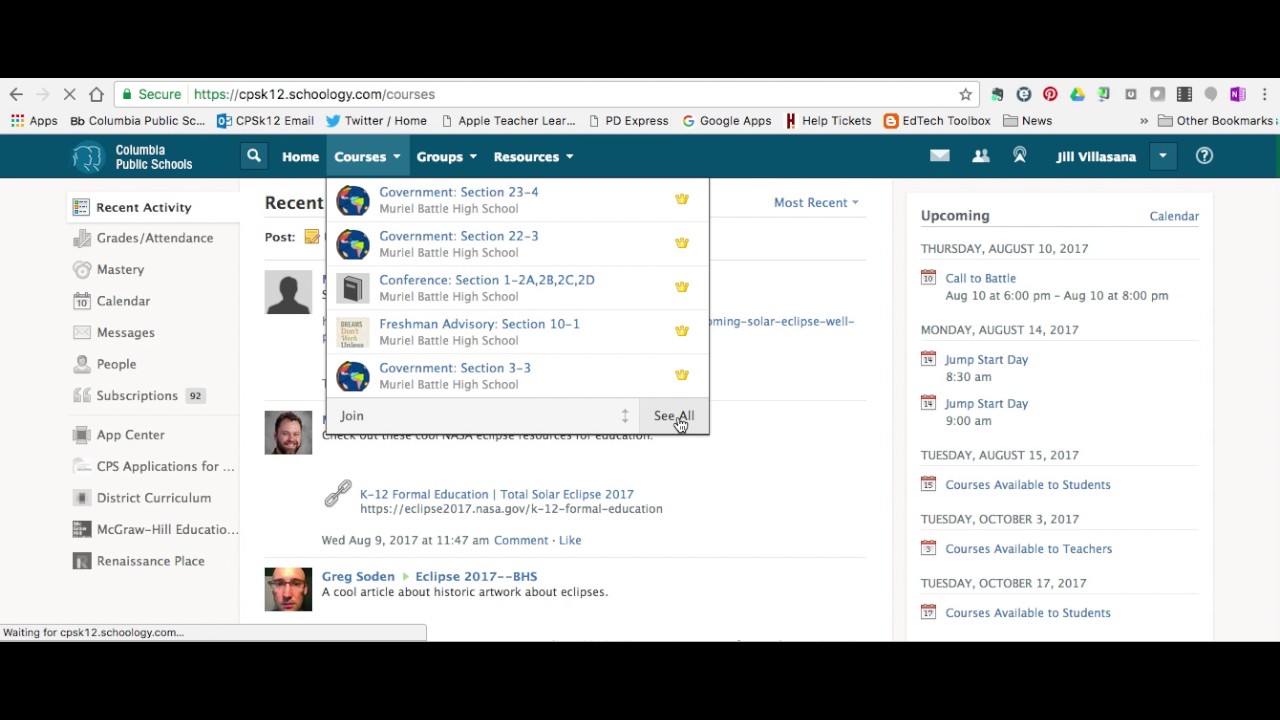Click Greg Soden's profile photo thumbnail

288,588
